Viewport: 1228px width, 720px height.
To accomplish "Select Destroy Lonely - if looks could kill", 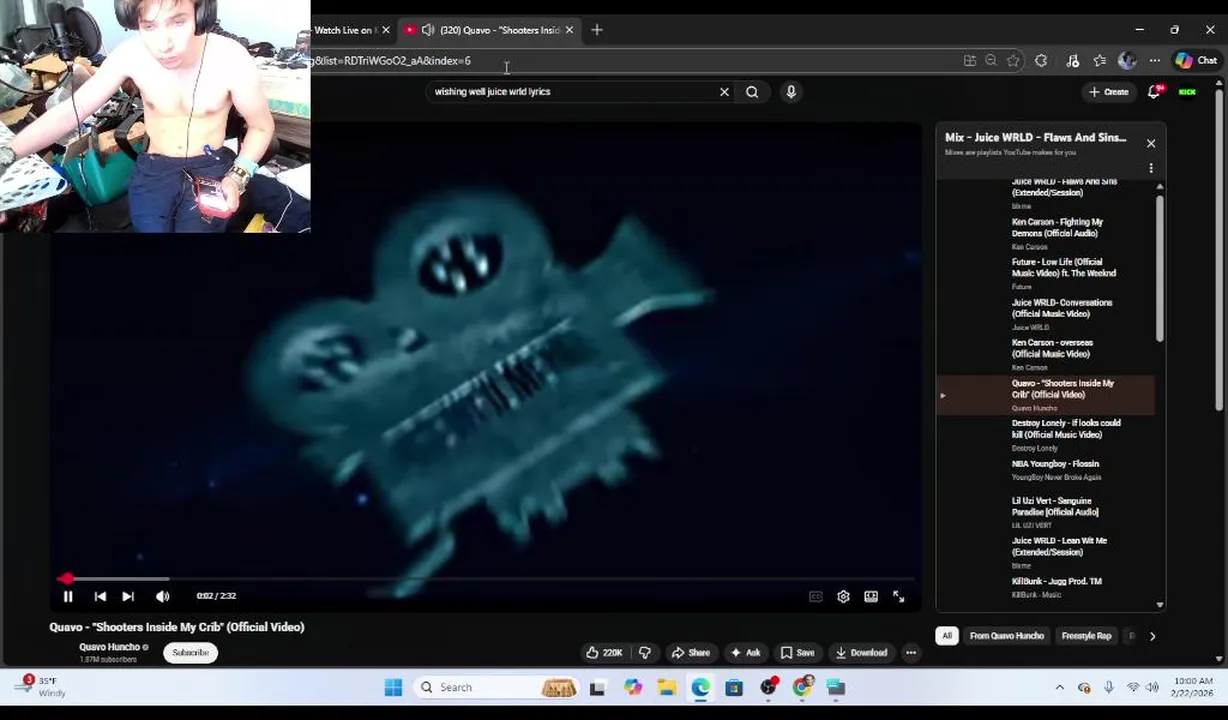I will [x=1047, y=434].
